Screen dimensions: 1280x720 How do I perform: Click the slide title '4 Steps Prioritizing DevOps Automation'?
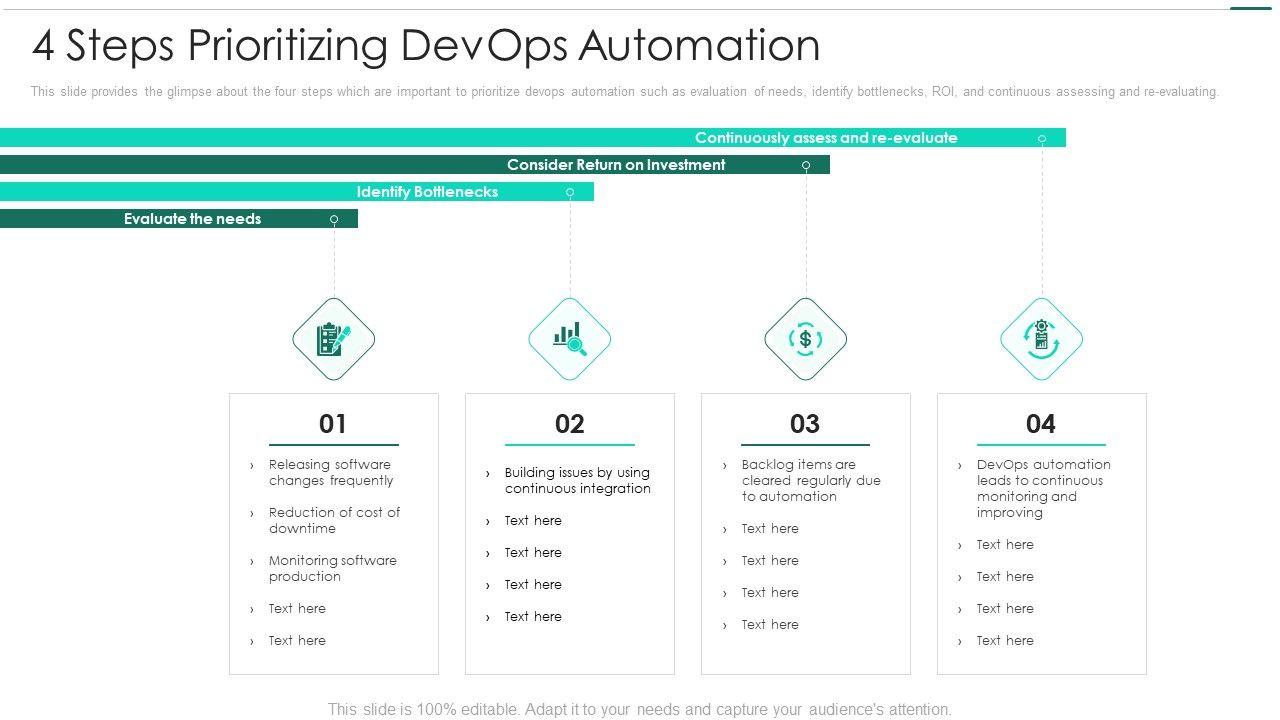coord(426,46)
